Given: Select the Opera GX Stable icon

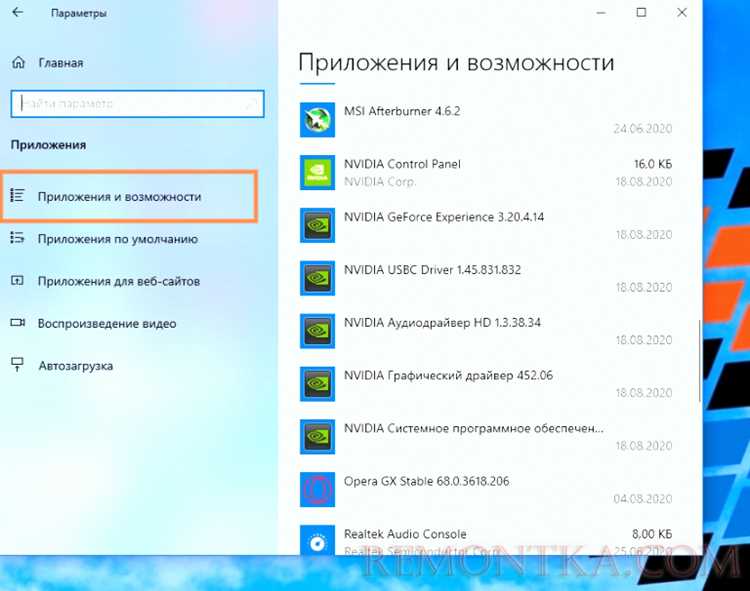Looking at the screenshot, I should pos(317,490).
